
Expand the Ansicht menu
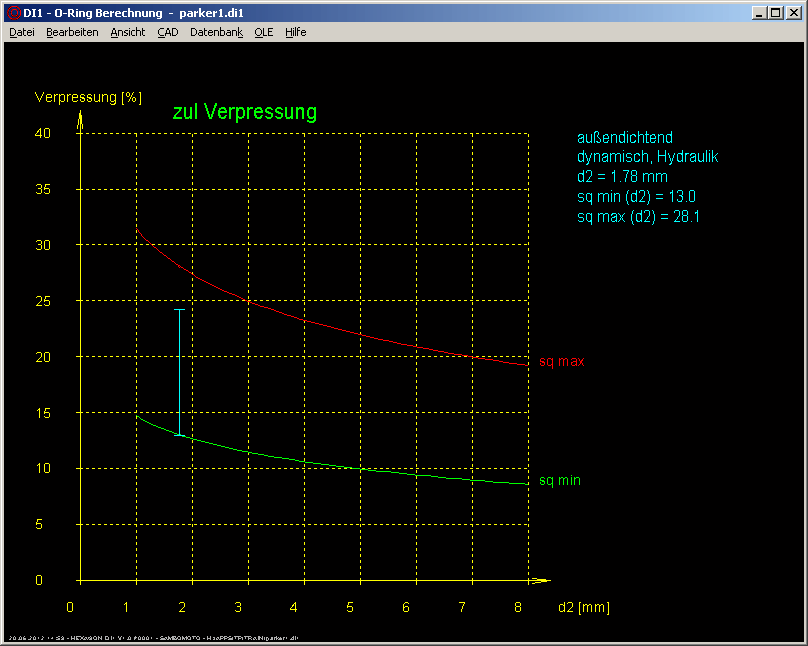point(128,32)
